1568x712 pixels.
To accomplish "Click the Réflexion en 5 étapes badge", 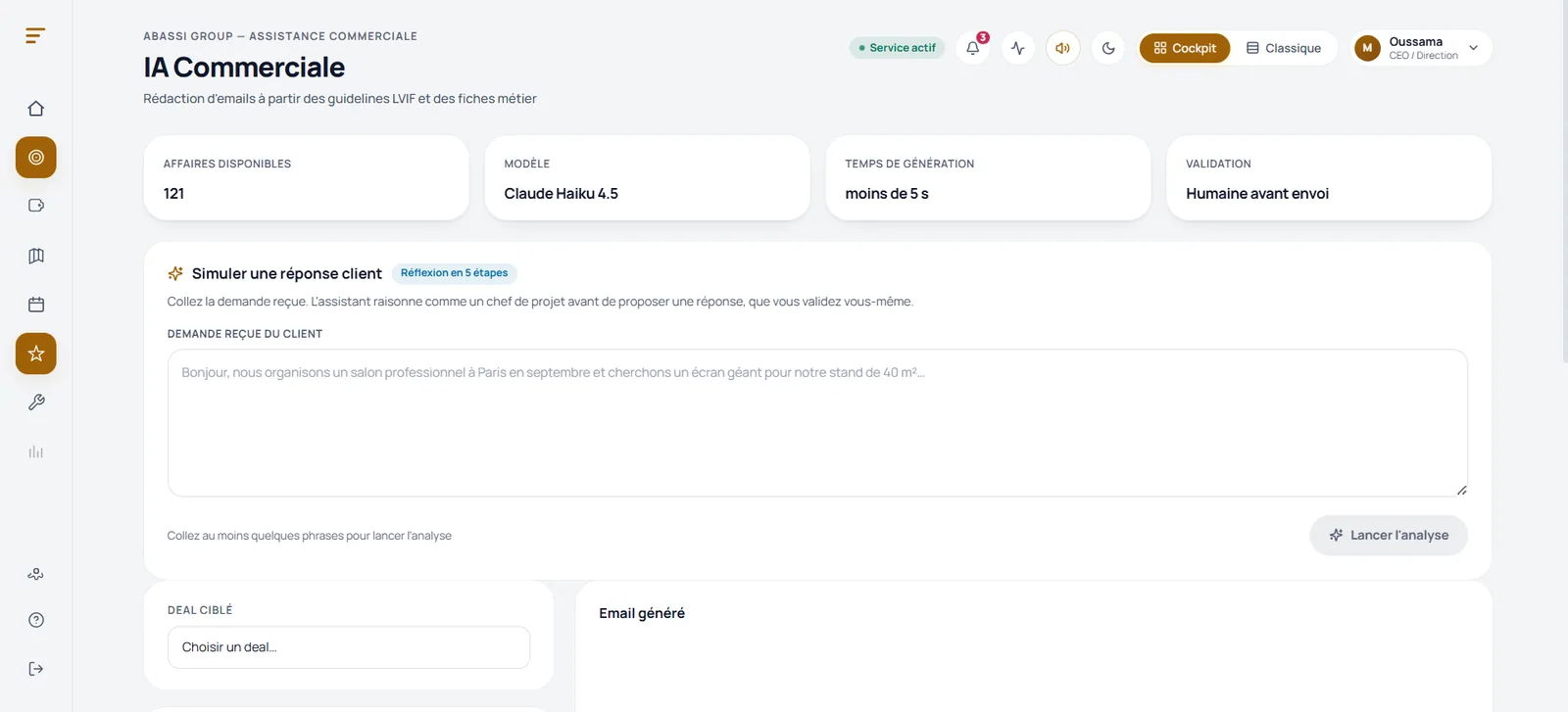I will tap(454, 273).
